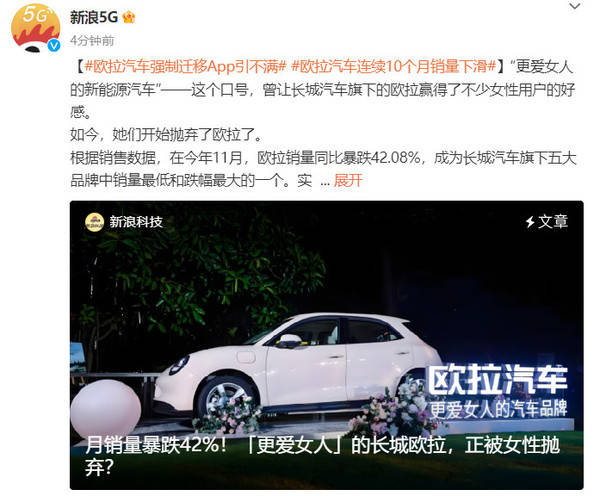Click the post paragraph mentioning 42.08%
The image size is (600, 496).
click(x=323, y=169)
